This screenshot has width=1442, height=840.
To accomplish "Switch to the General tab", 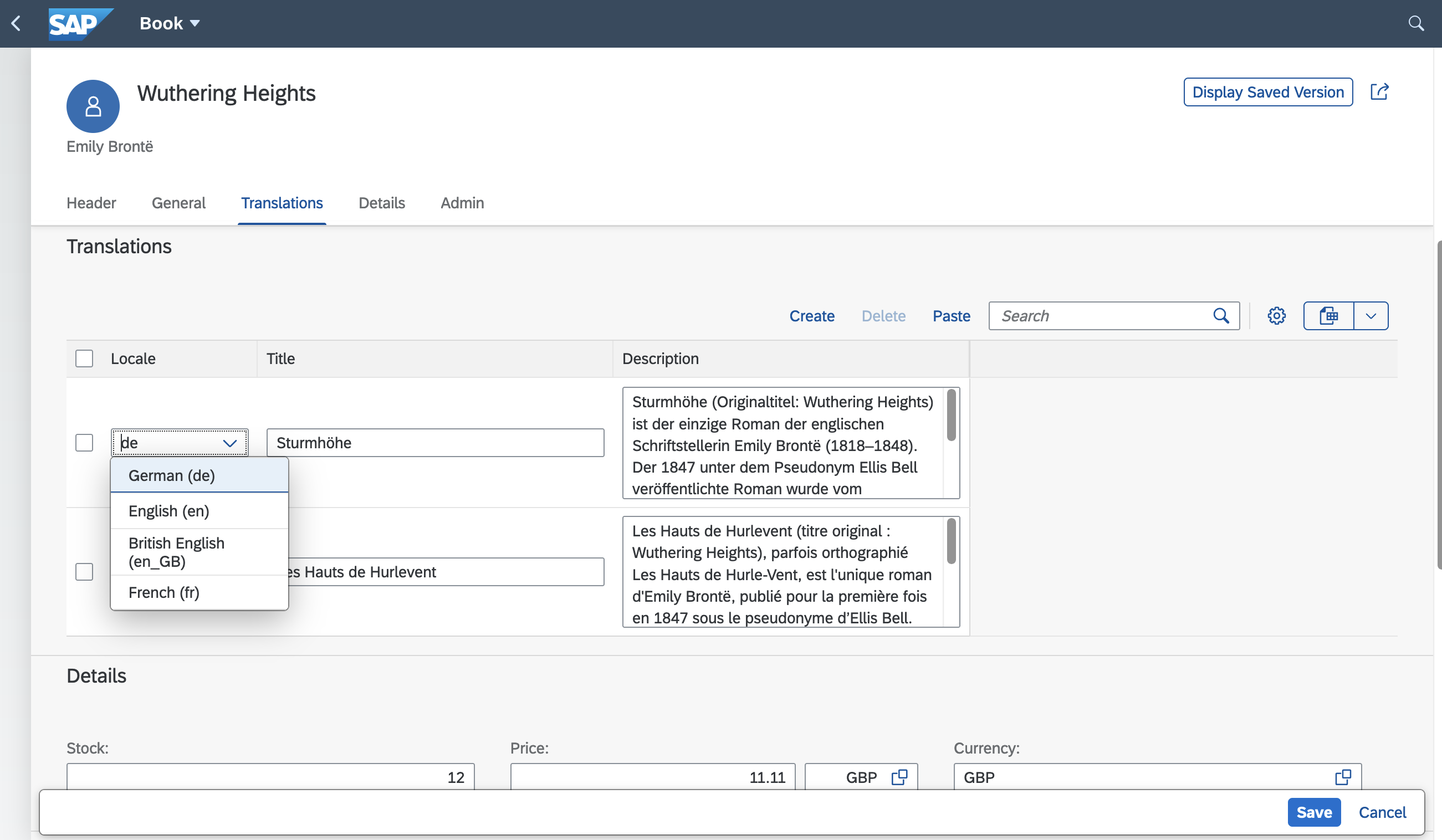I will [x=178, y=203].
